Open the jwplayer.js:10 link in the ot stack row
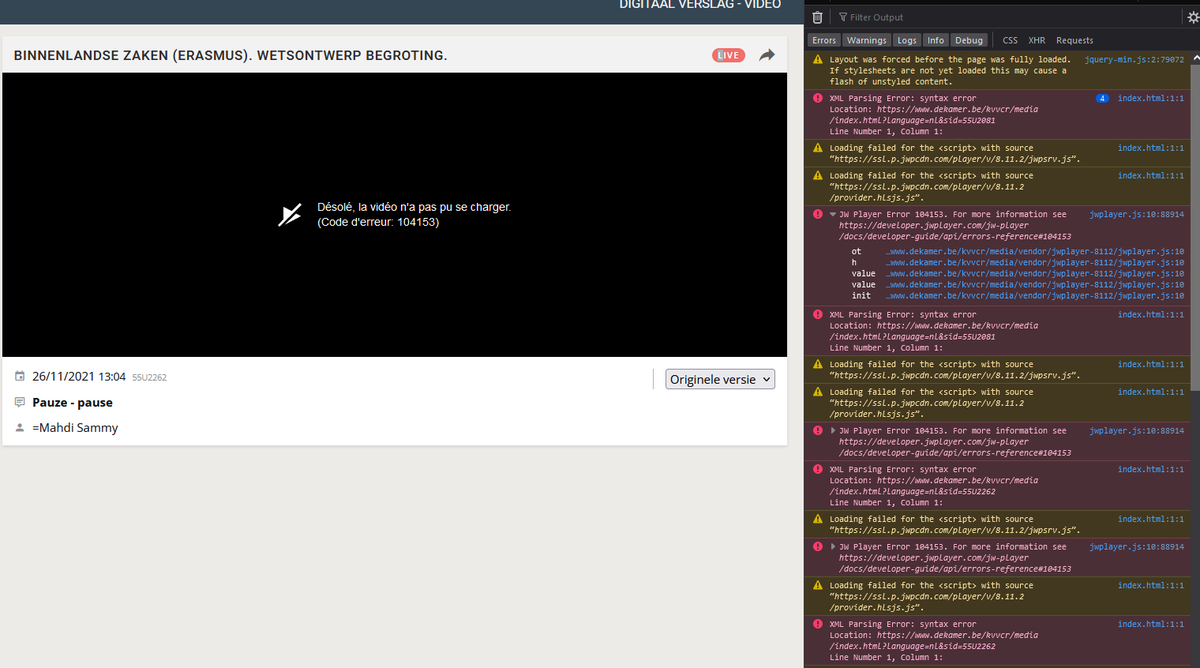1200x668 pixels. (x=1035, y=252)
